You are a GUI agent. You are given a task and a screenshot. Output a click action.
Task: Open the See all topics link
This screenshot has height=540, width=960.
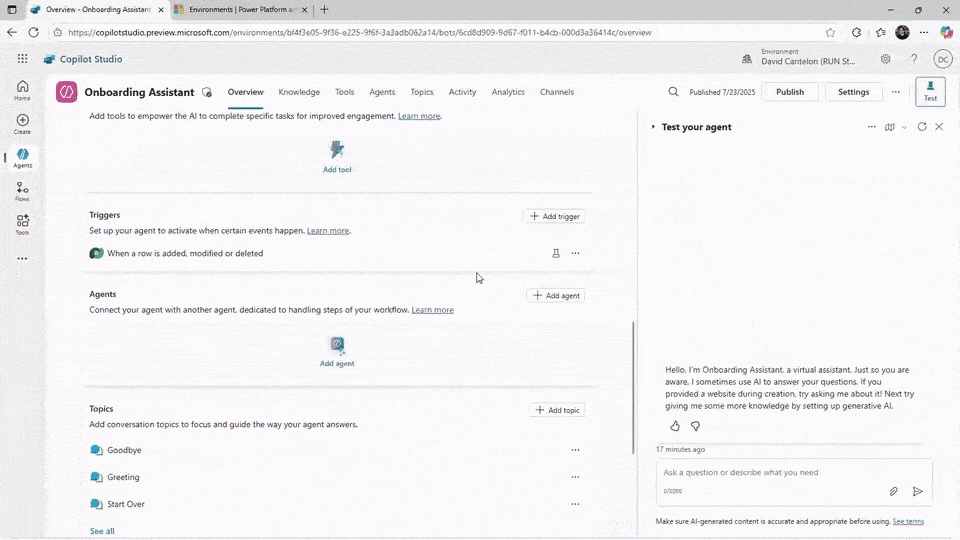pyautogui.click(x=102, y=531)
